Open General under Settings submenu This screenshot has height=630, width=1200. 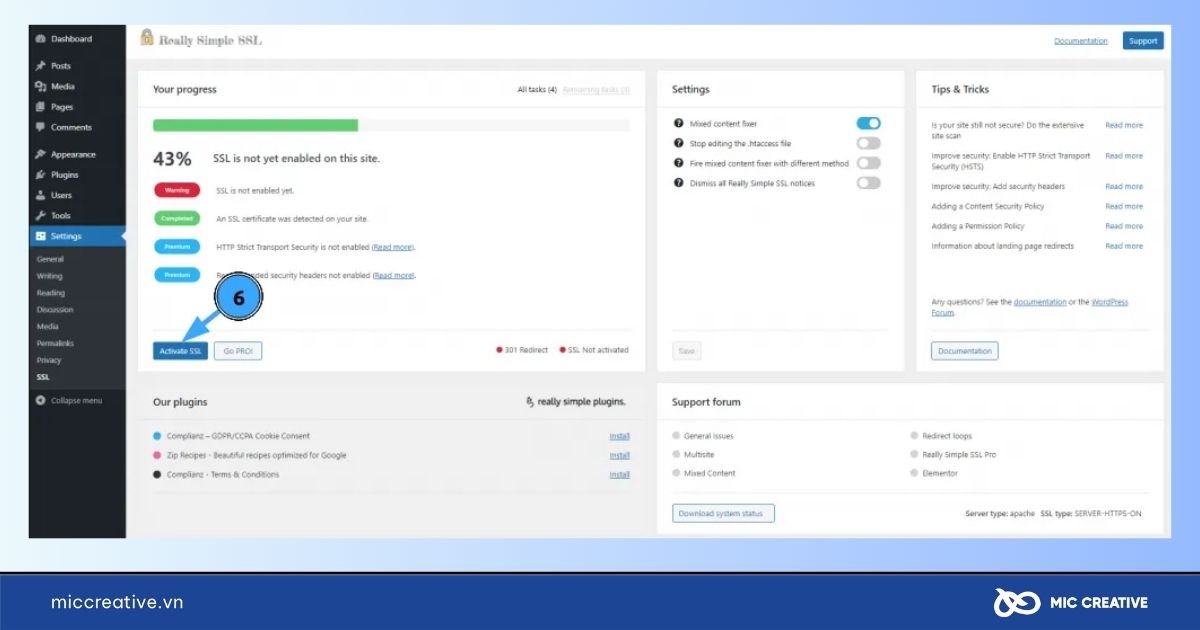click(50, 260)
